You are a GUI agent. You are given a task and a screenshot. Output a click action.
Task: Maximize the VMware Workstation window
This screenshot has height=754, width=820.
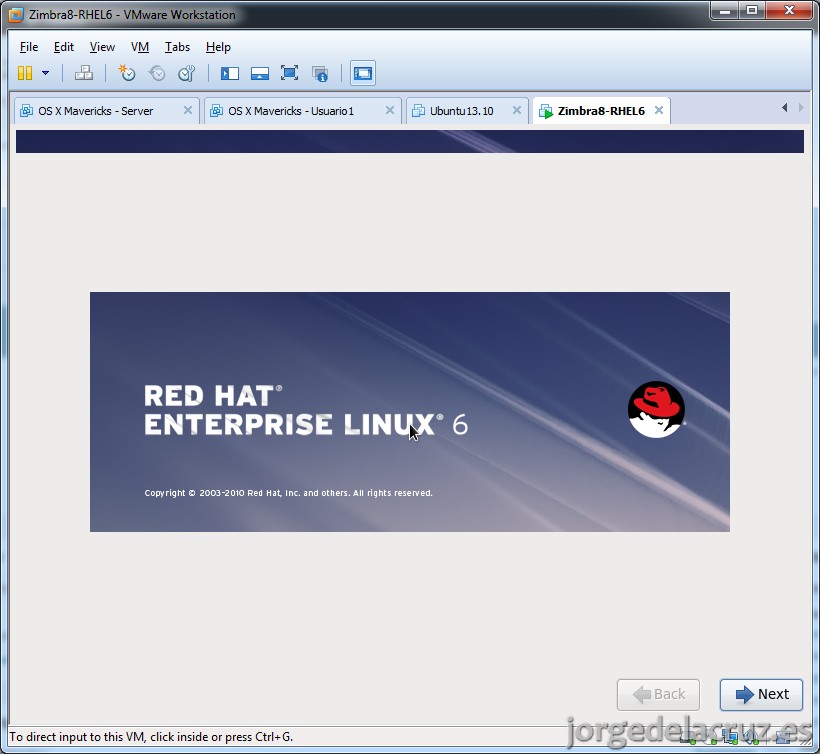point(752,11)
